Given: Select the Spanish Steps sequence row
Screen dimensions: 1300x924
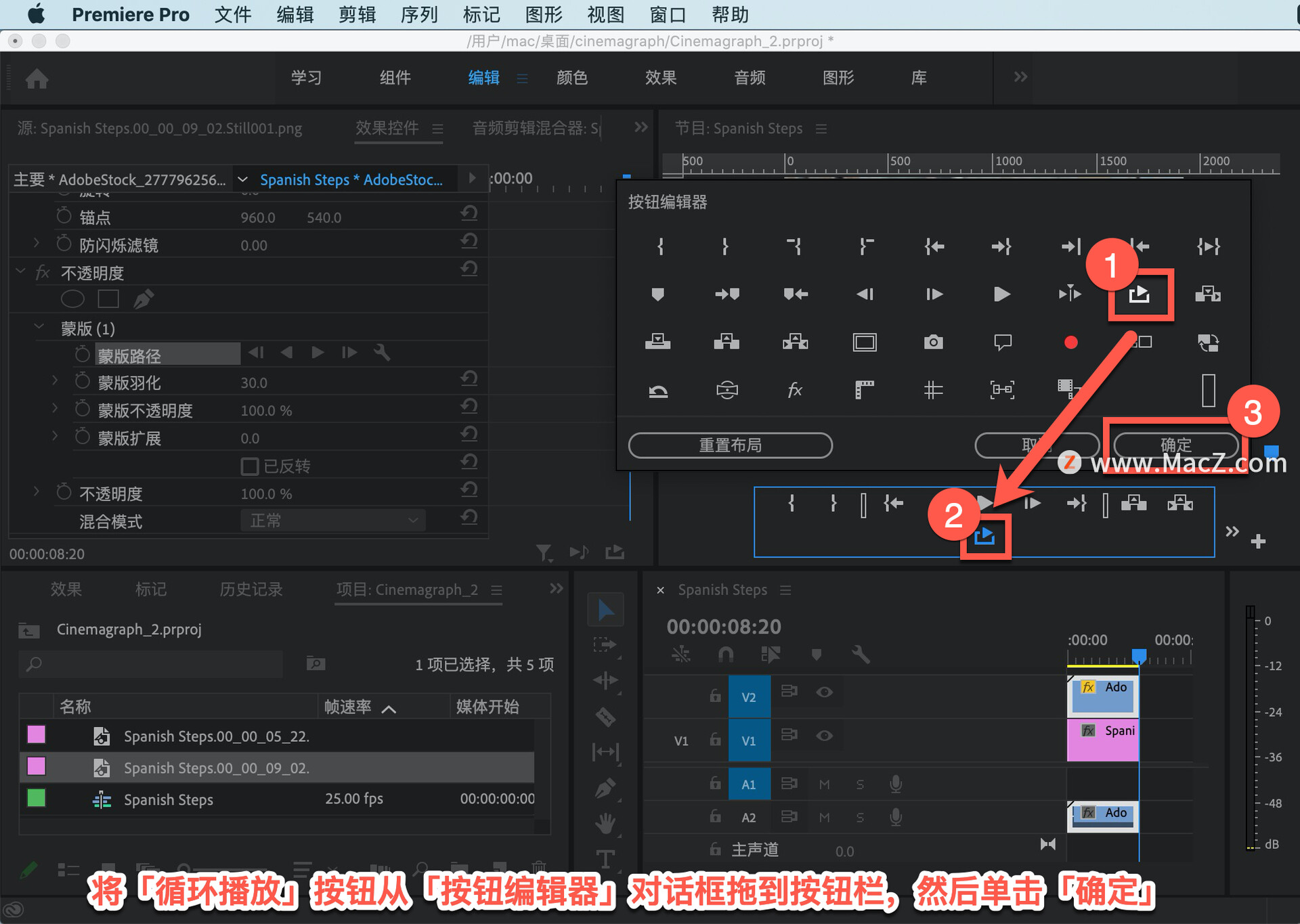Looking at the screenshot, I should pyautogui.click(x=277, y=799).
